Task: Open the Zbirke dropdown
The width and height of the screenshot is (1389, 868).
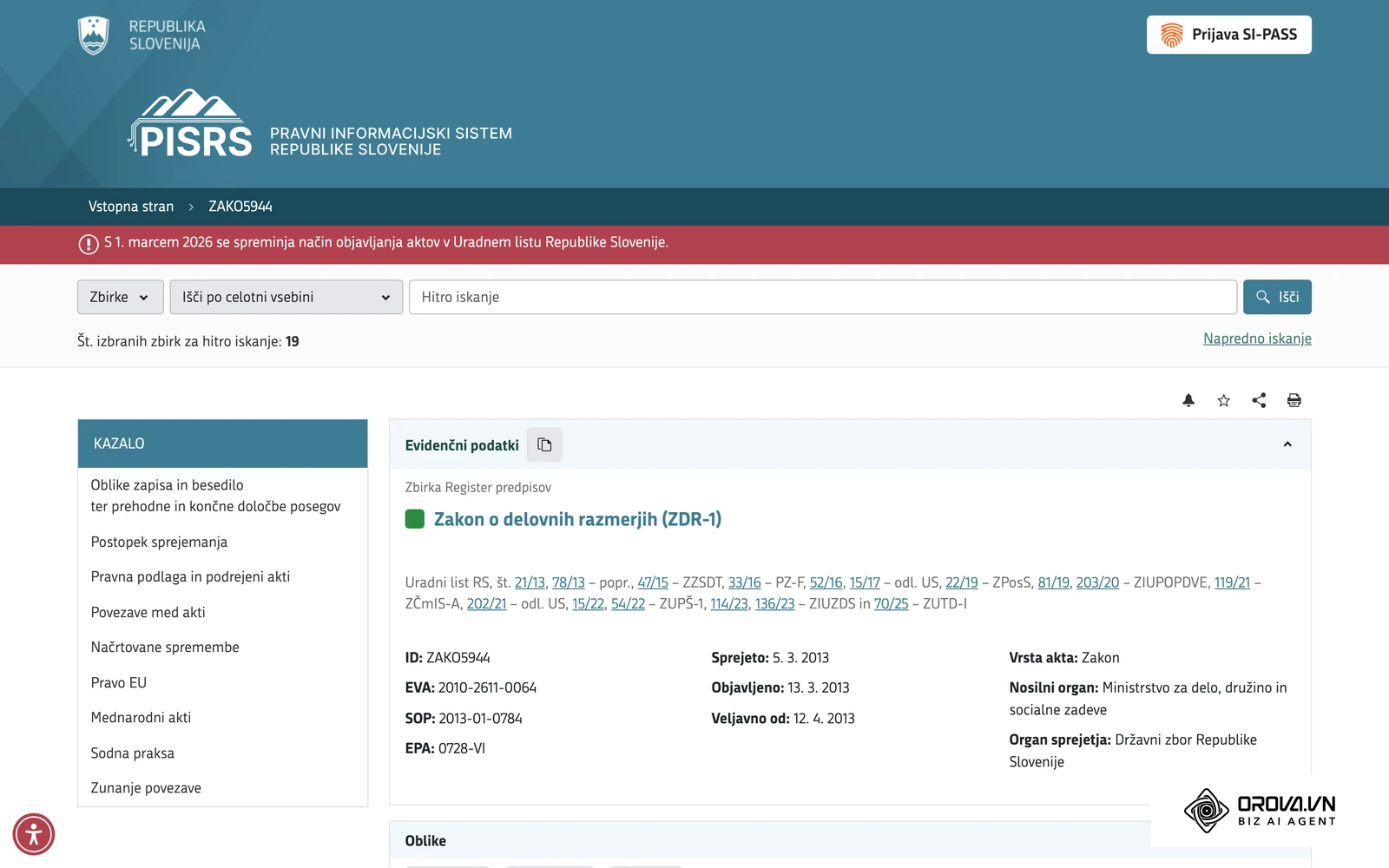Action: 120,297
